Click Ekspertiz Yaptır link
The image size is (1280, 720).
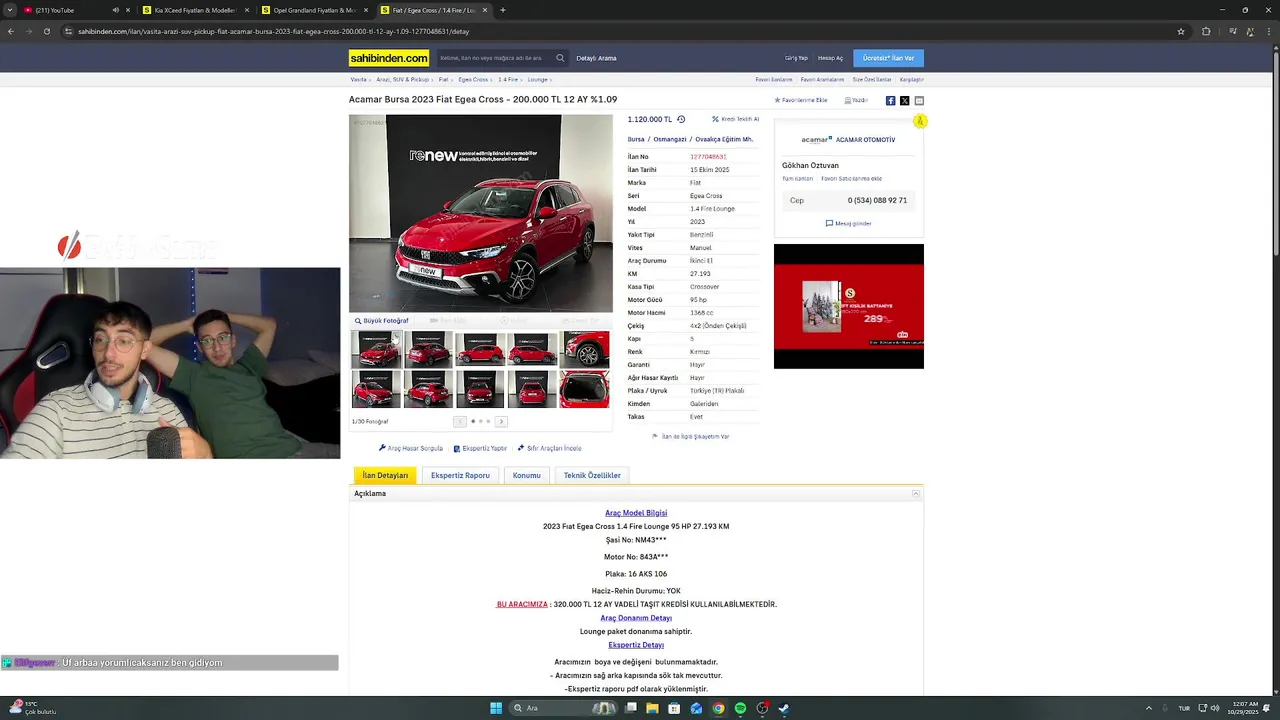[480, 448]
